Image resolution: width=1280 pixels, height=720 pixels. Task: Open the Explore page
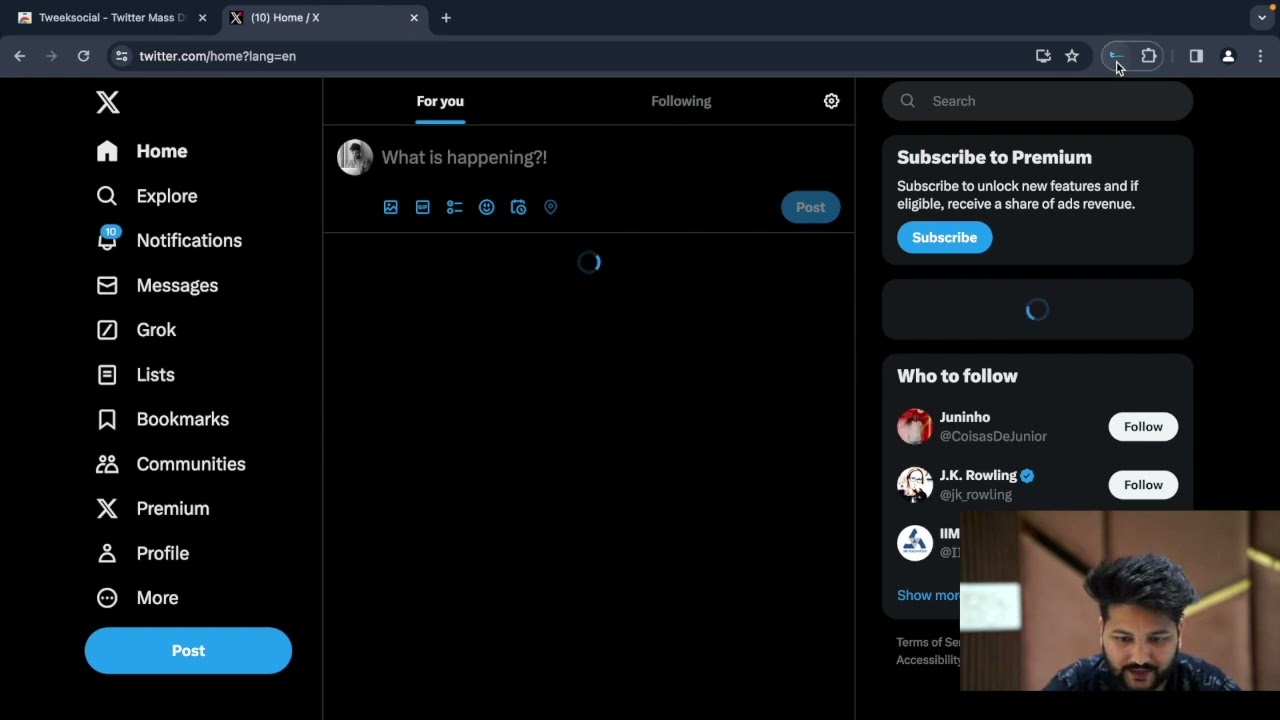[x=147, y=196]
